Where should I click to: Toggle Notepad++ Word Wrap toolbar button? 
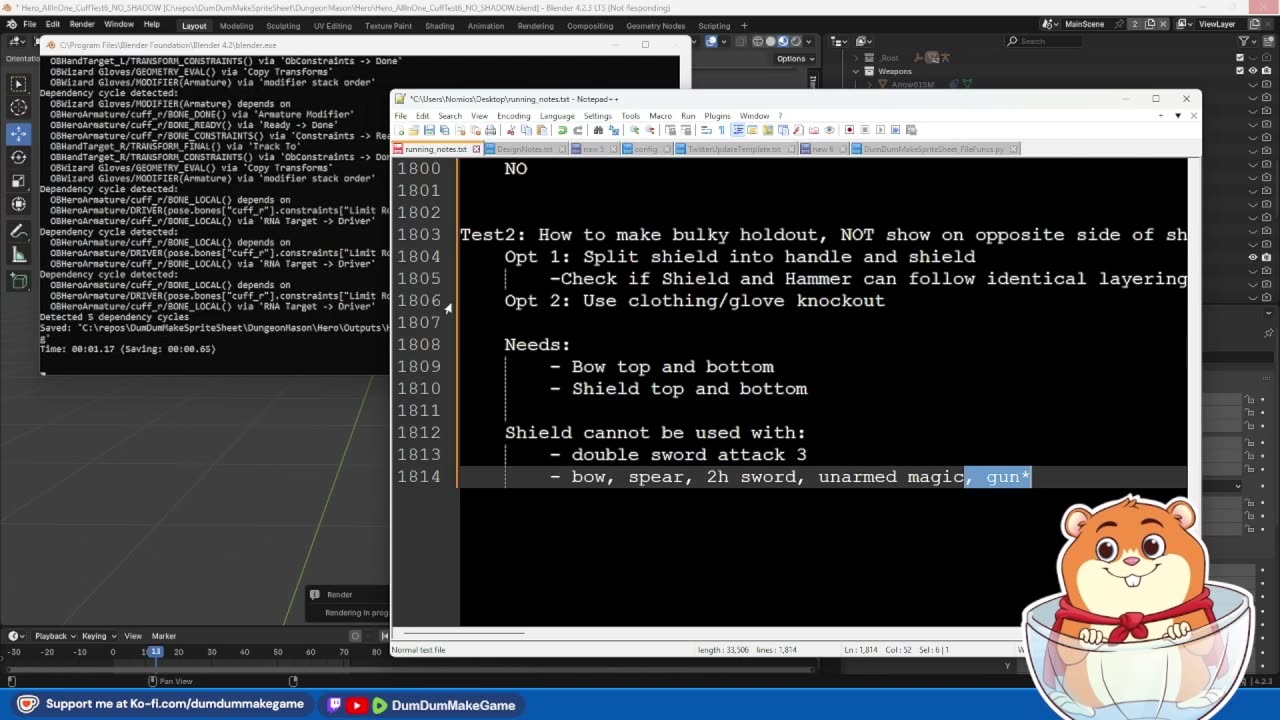click(706, 130)
